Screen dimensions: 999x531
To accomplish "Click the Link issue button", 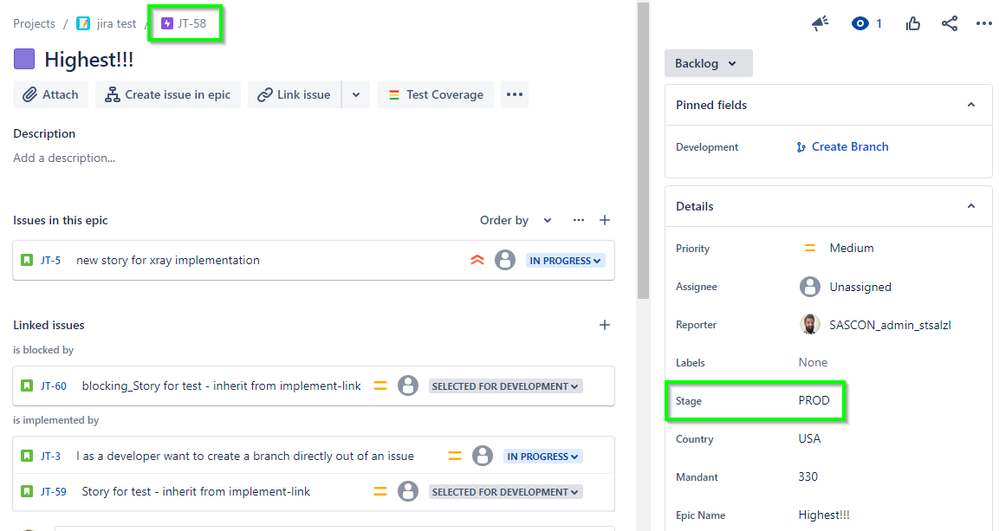I will tap(294, 94).
